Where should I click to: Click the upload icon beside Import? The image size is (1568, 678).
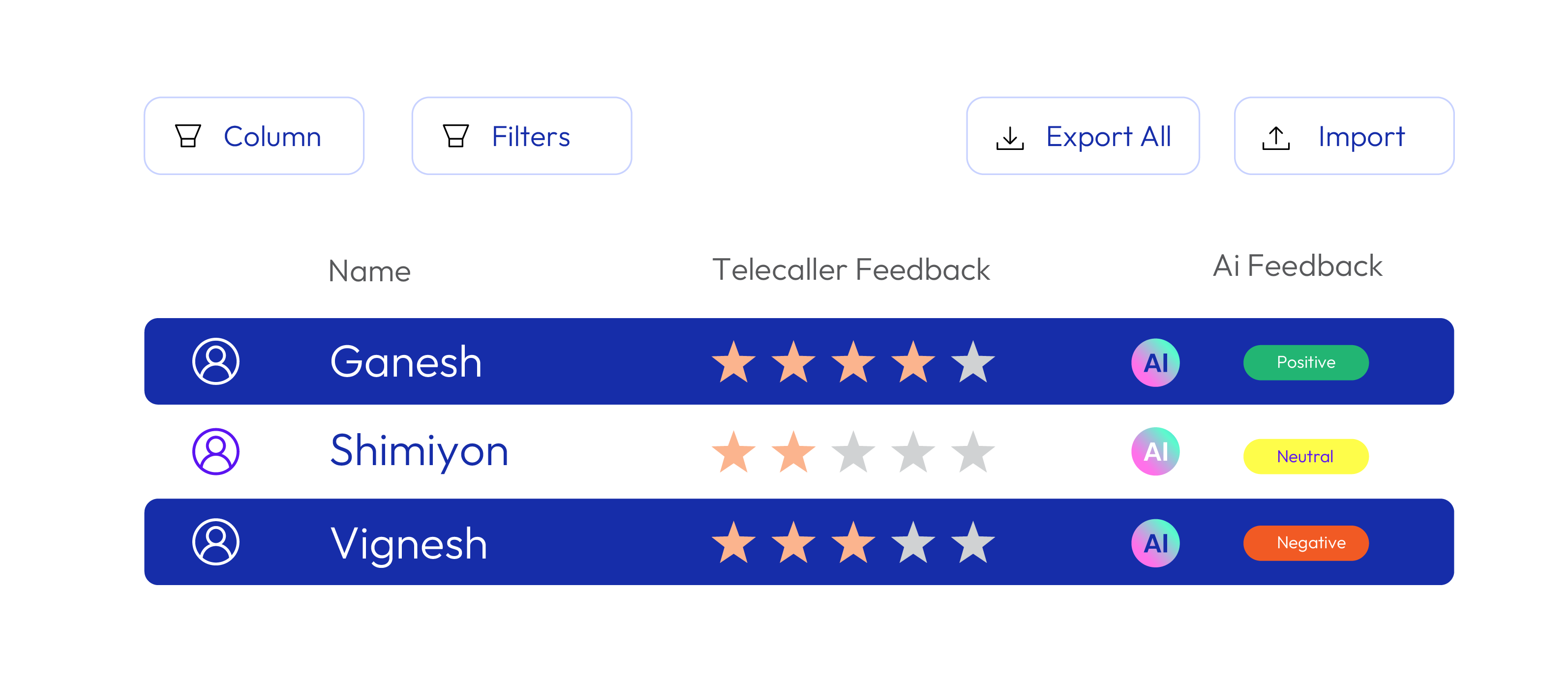[x=1276, y=138]
